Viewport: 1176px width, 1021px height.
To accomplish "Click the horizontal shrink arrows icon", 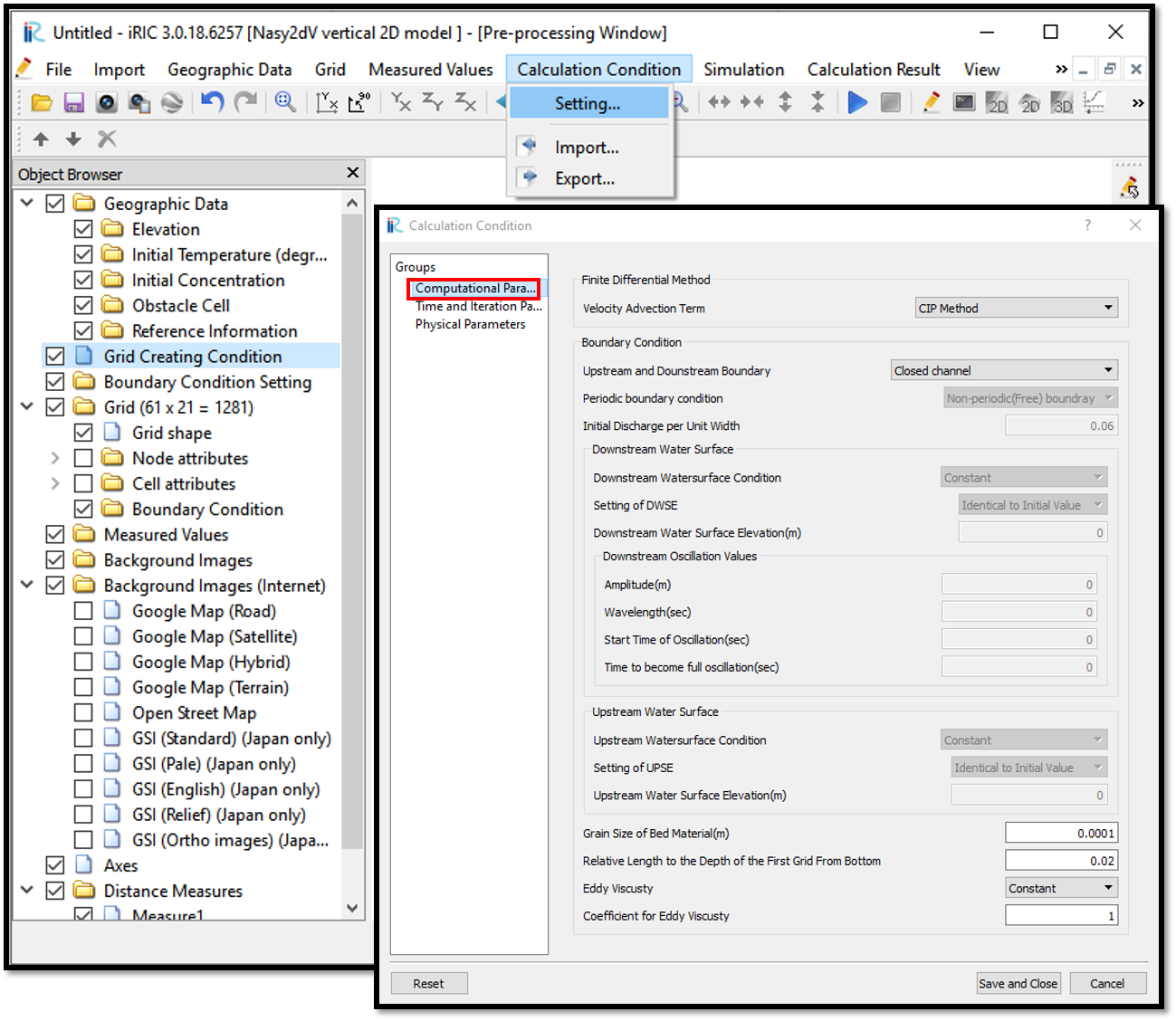I will [x=752, y=102].
